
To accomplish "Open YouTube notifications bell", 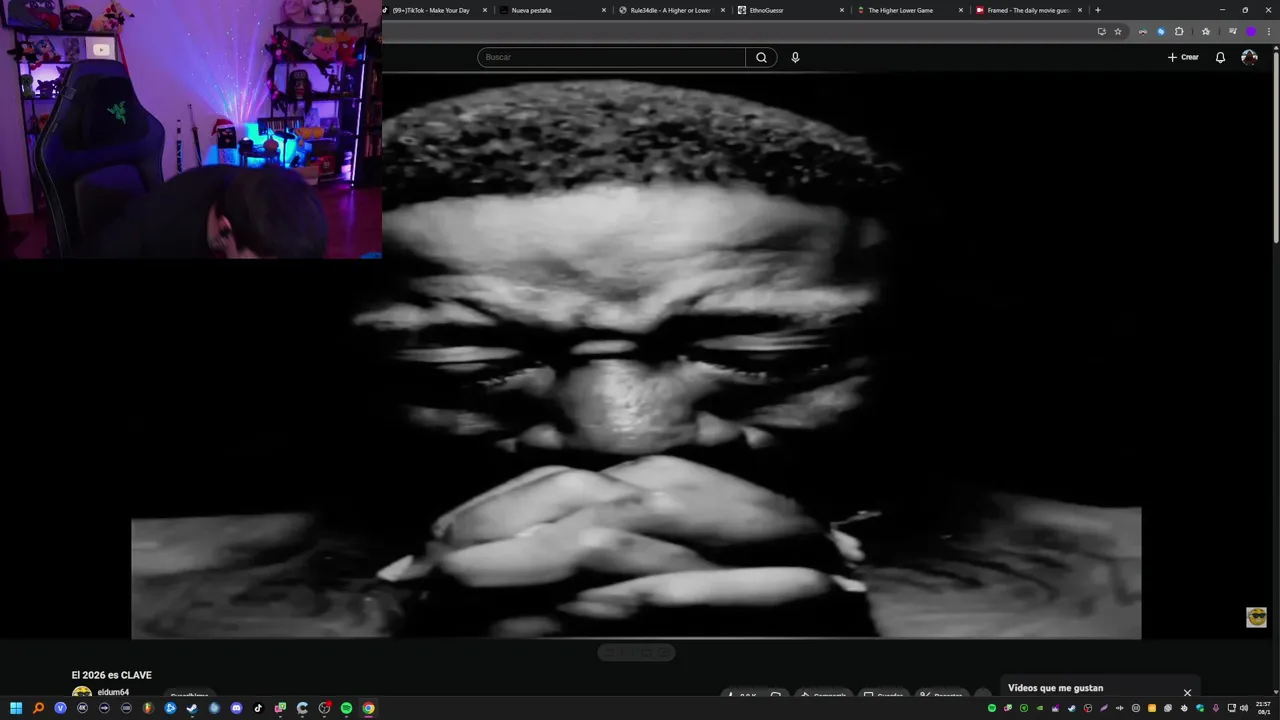I will (1220, 57).
